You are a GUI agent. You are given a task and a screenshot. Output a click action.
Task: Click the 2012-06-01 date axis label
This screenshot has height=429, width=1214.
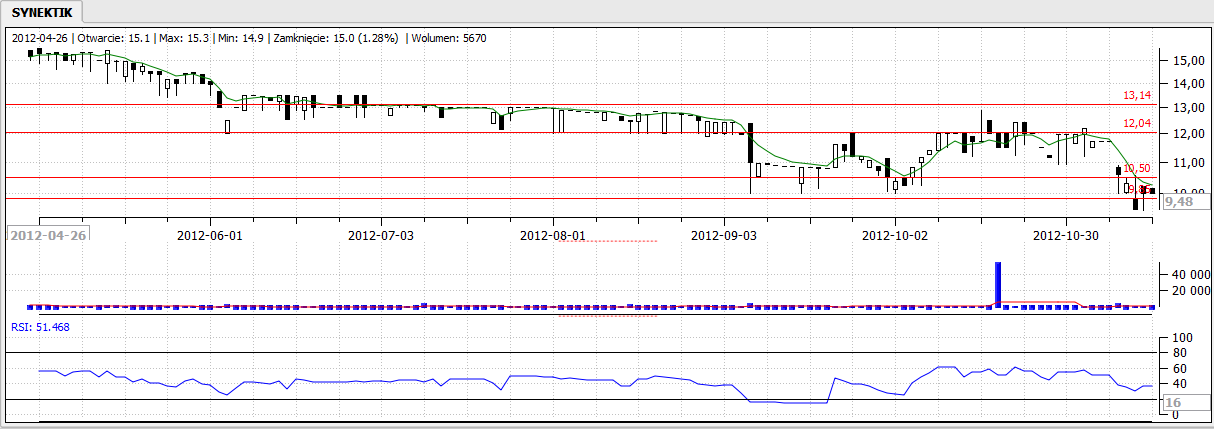[x=210, y=236]
